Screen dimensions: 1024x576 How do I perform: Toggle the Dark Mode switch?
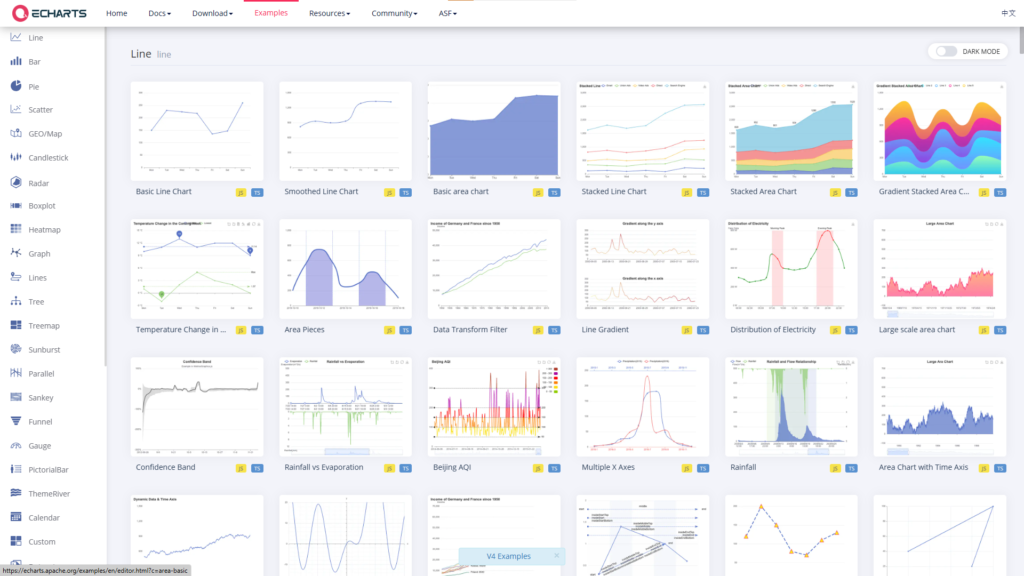point(946,51)
